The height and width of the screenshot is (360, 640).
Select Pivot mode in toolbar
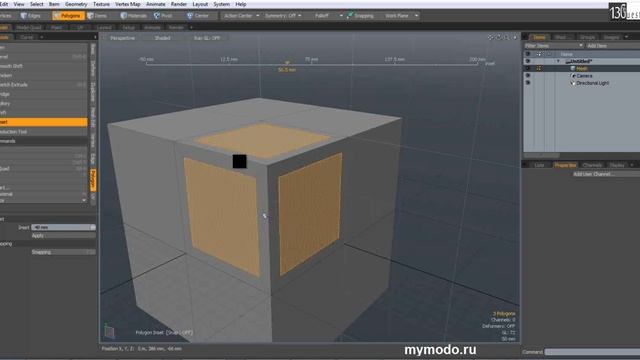(x=163, y=16)
